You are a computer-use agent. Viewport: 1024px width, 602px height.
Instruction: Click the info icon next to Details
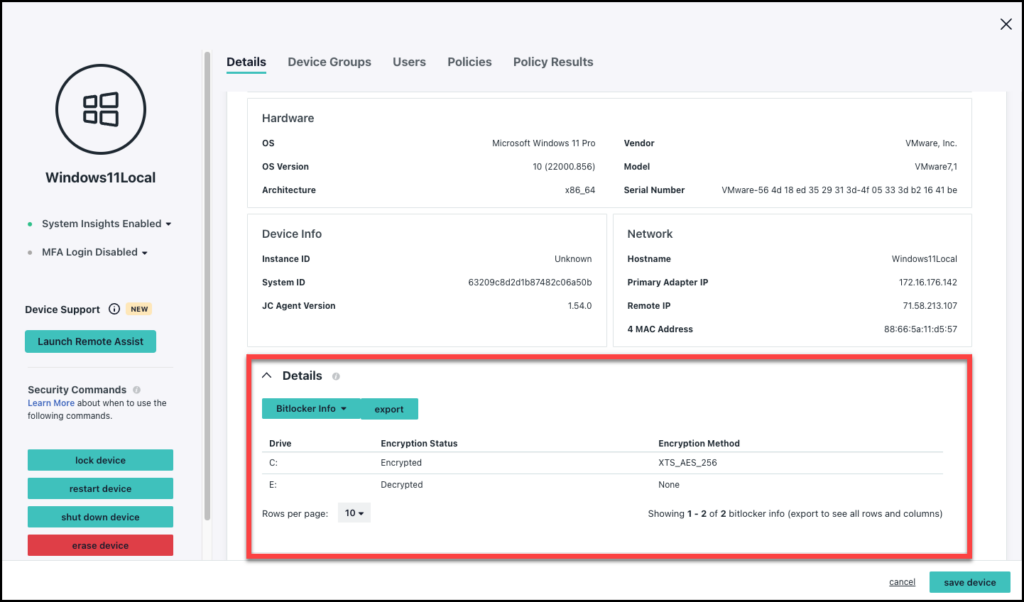[336, 376]
